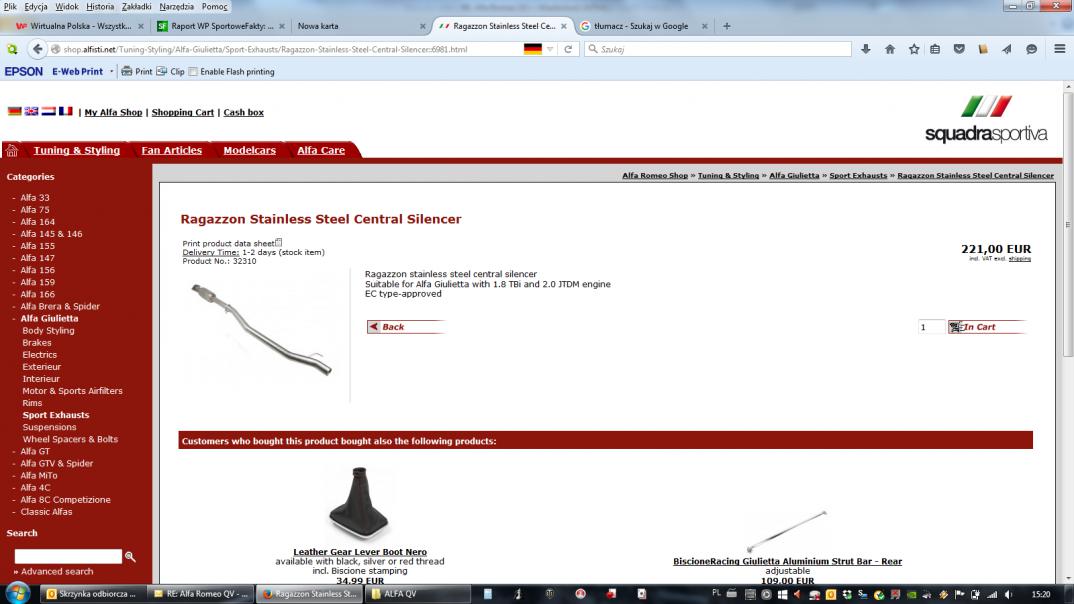Click the Delivery Time link
This screenshot has width=1074, height=604.
210,252
